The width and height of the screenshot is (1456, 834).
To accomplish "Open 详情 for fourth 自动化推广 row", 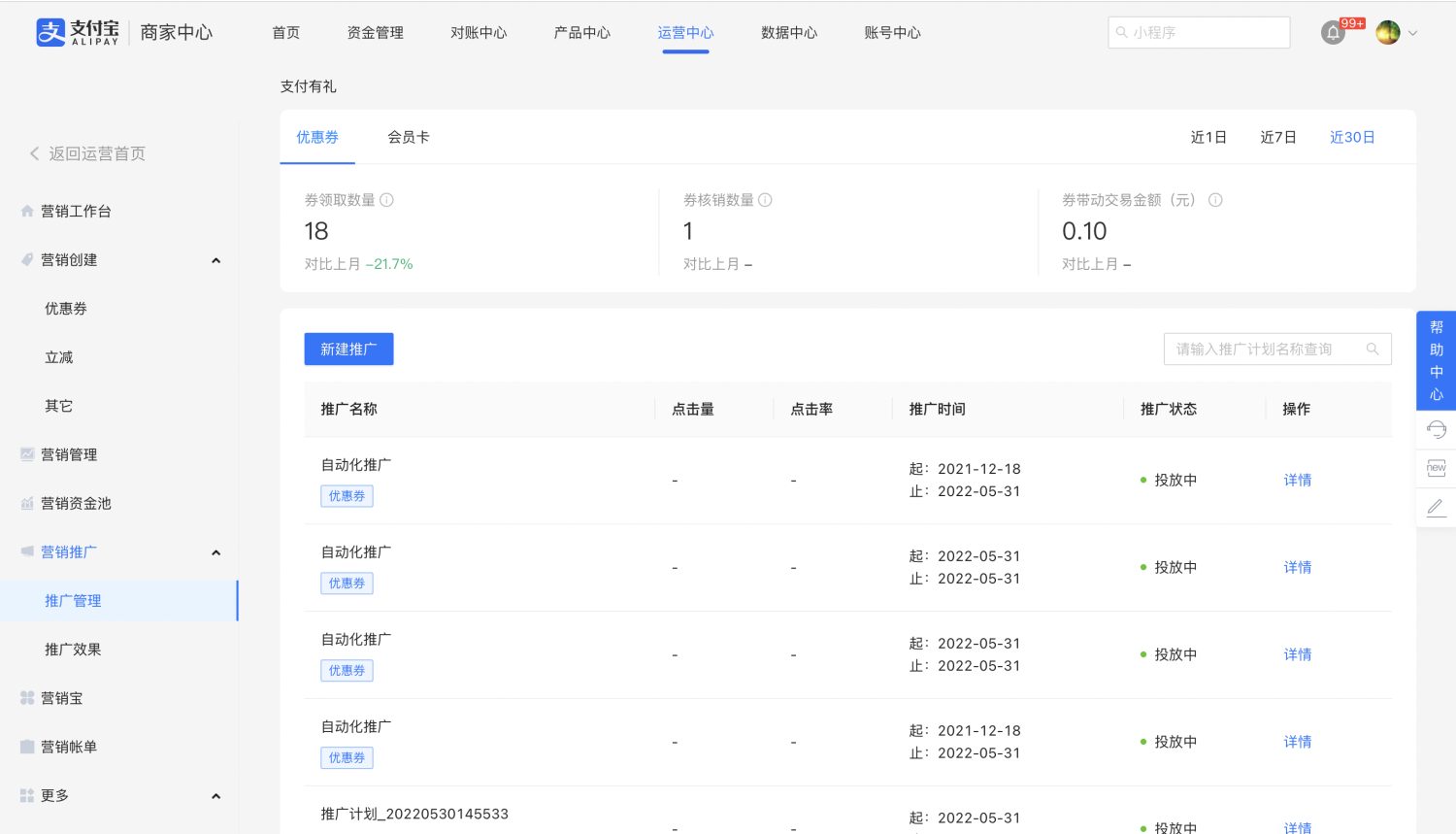I will pos(1298,743).
